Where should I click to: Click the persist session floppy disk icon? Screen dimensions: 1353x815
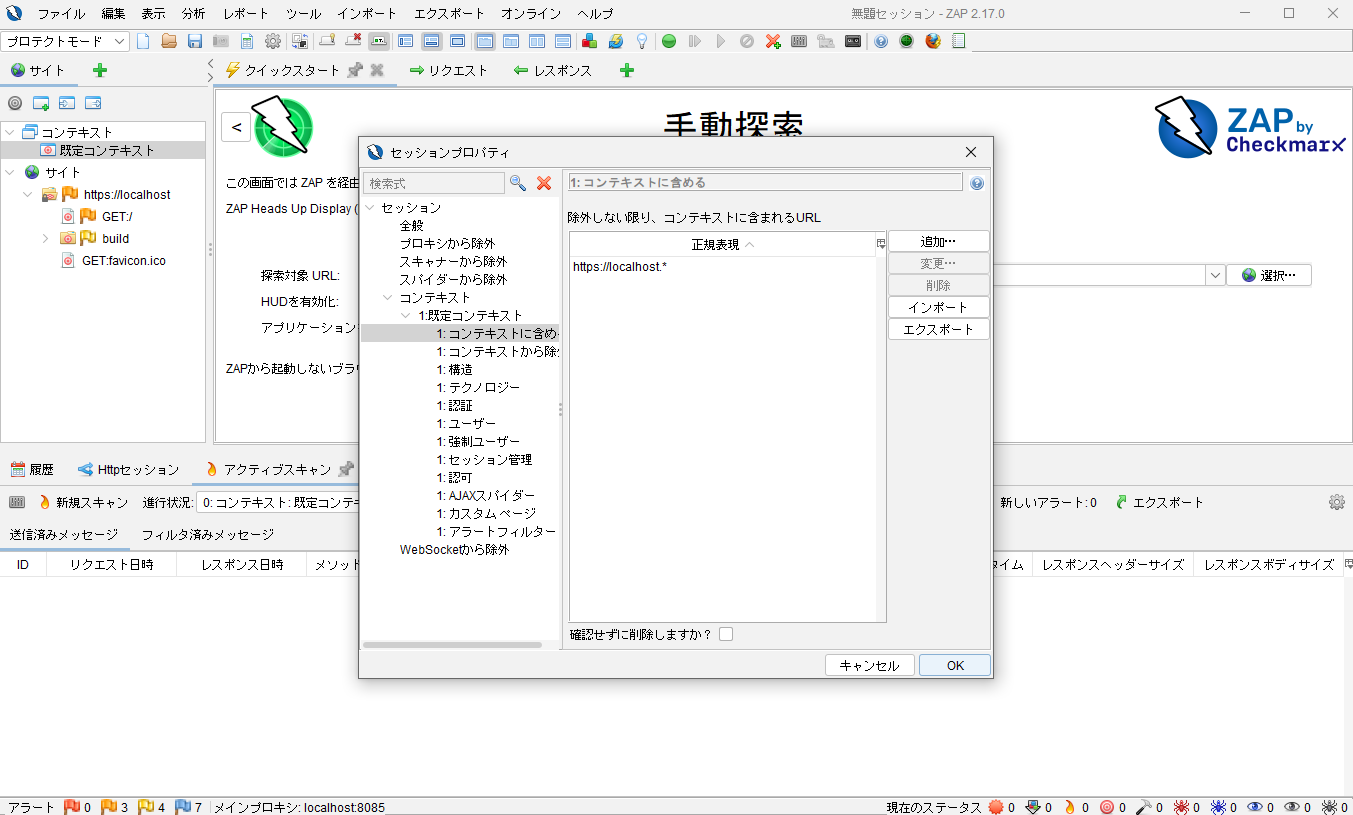pos(195,41)
